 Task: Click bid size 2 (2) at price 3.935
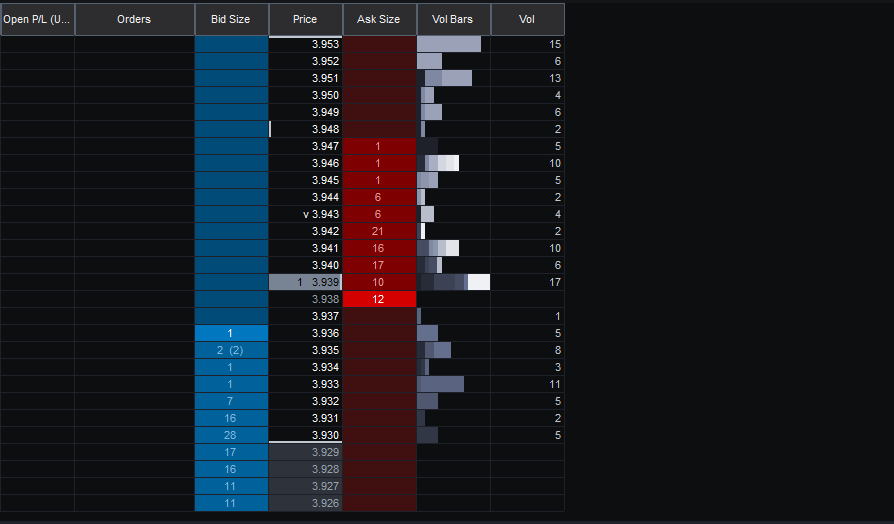click(231, 350)
